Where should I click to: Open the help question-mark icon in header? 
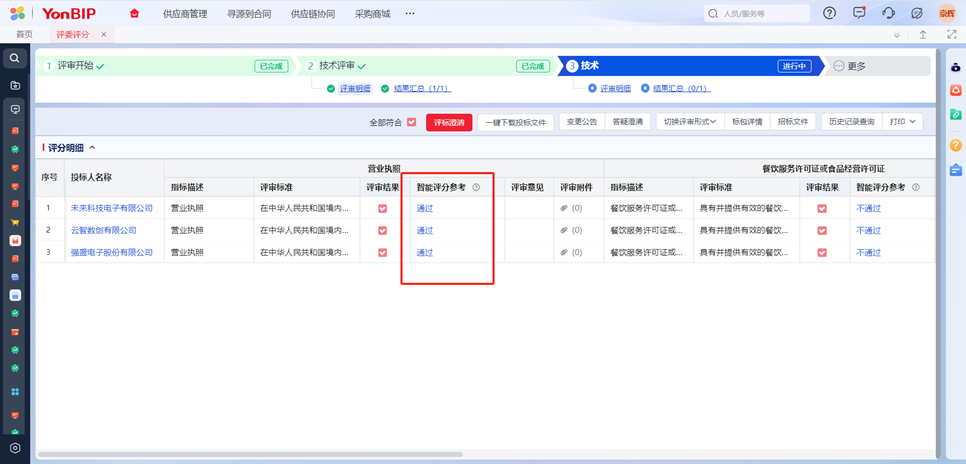(x=830, y=13)
